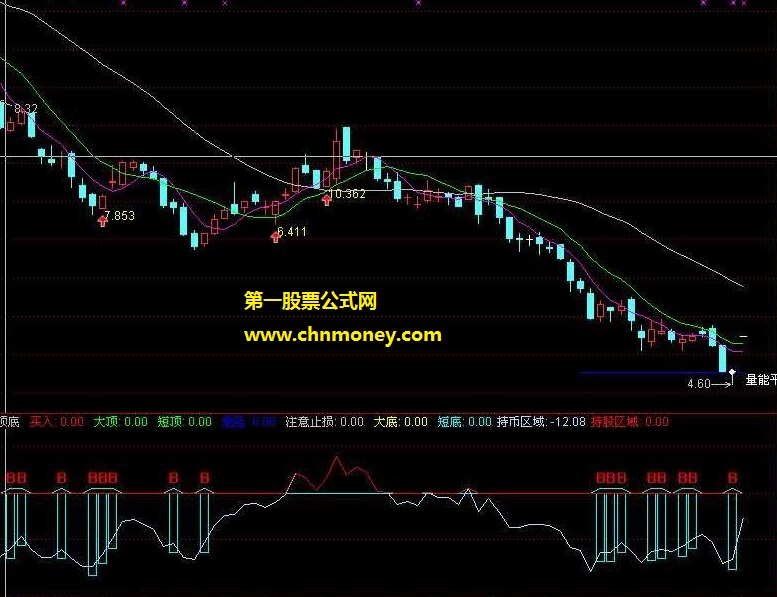Select the 买入: 0.00 indicator value

56,422
